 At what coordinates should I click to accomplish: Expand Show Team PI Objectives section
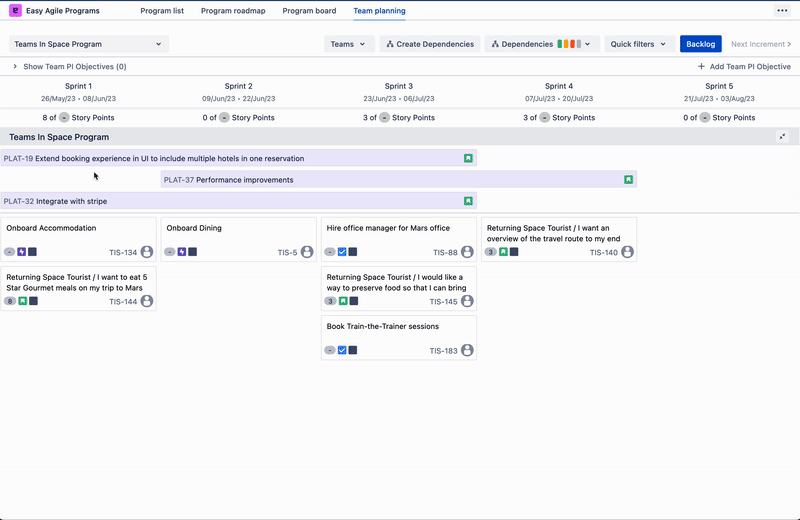point(68,66)
